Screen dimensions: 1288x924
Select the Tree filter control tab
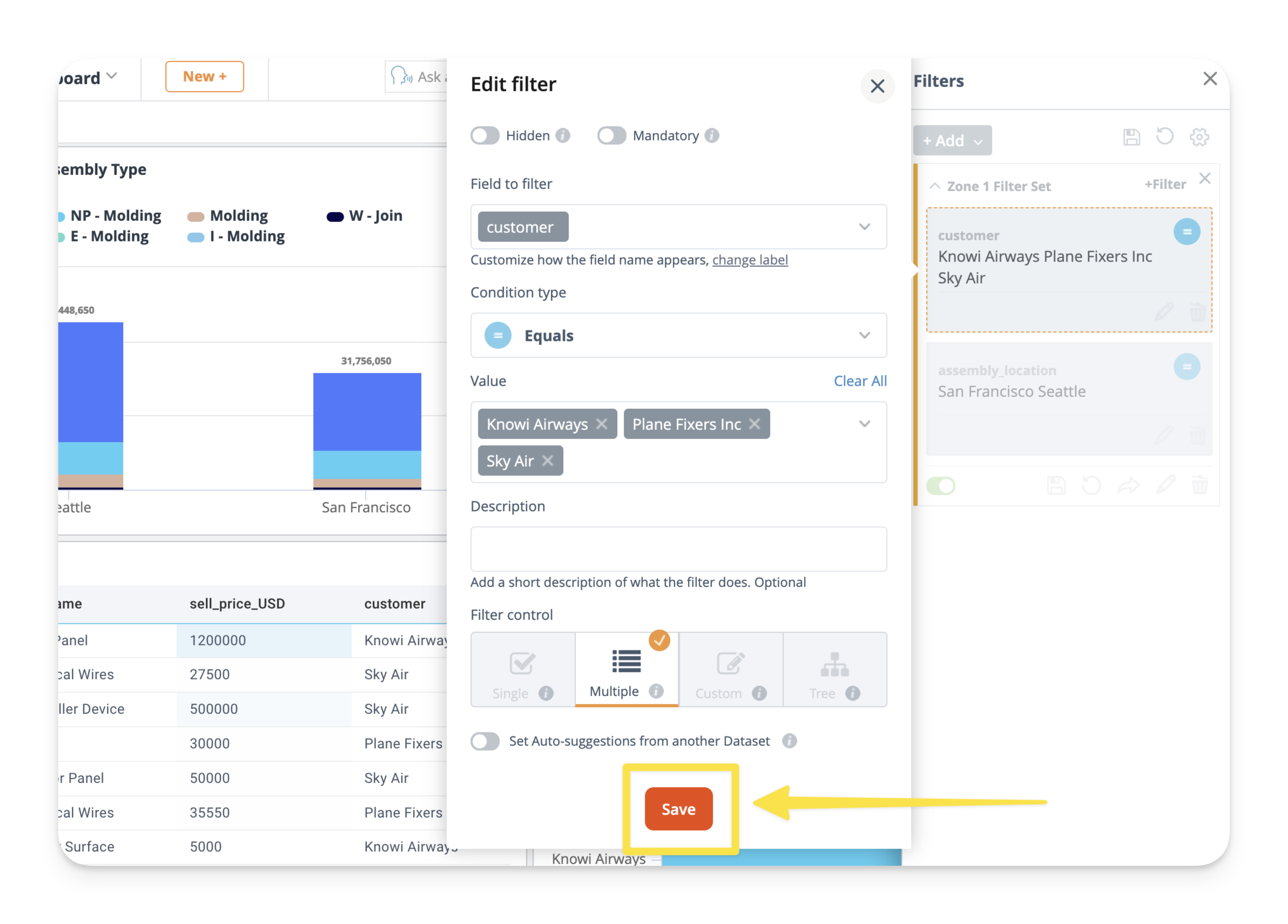coord(834,670)
